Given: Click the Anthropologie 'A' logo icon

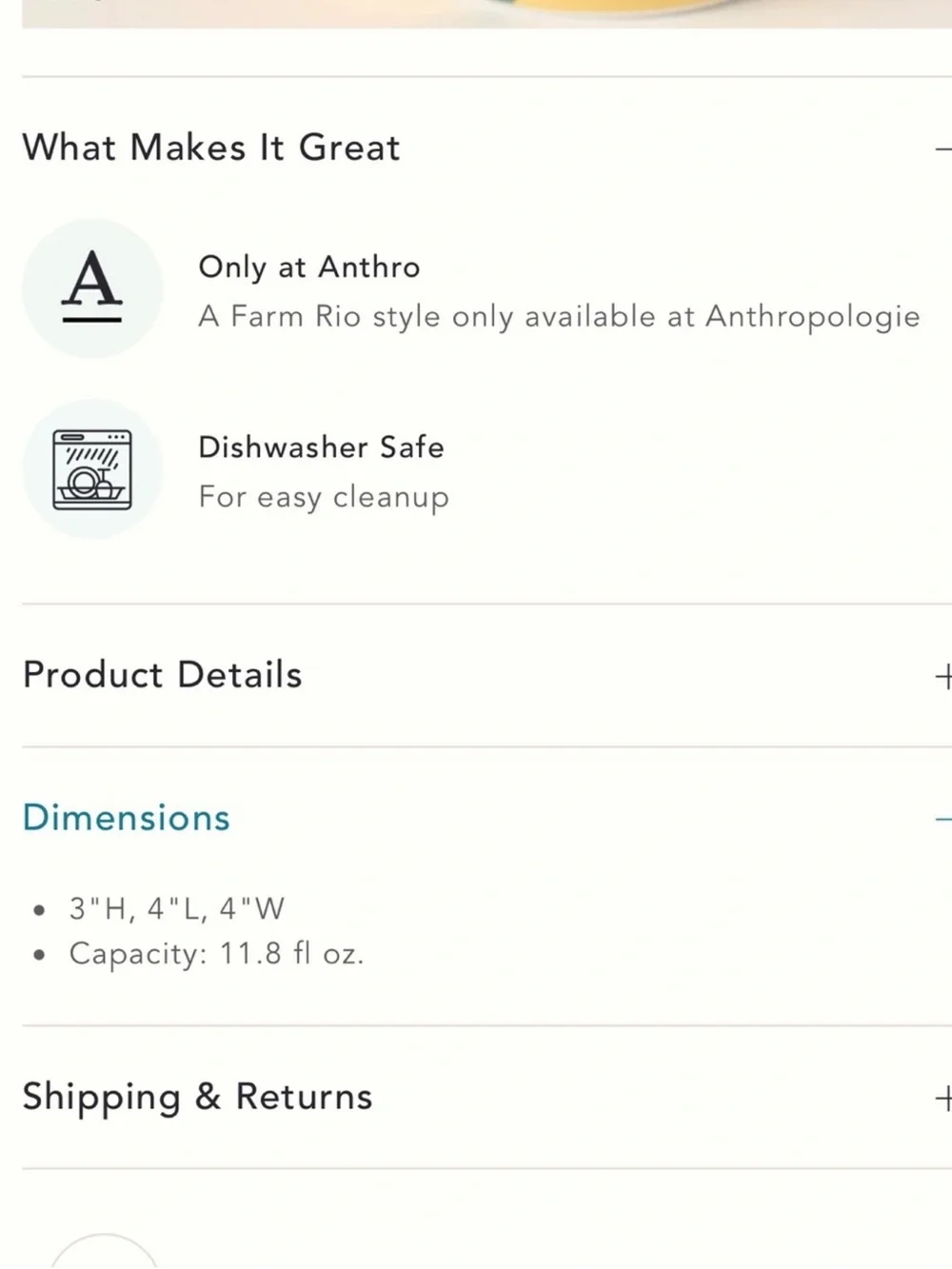Looking at the screenshot, I should tap(92, 288).
